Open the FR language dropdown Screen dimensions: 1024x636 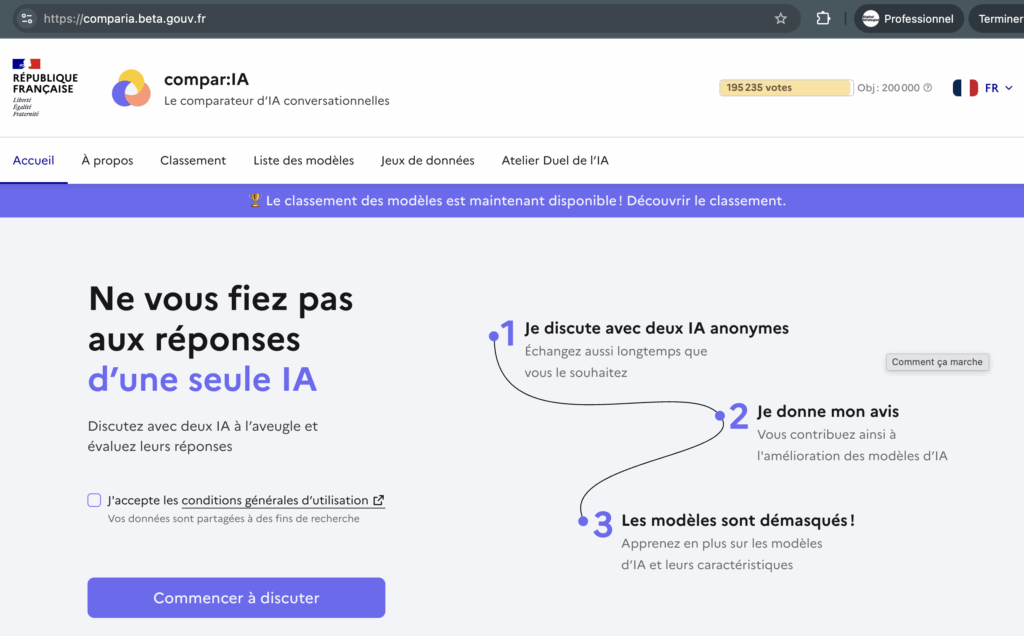click(998, 88)
